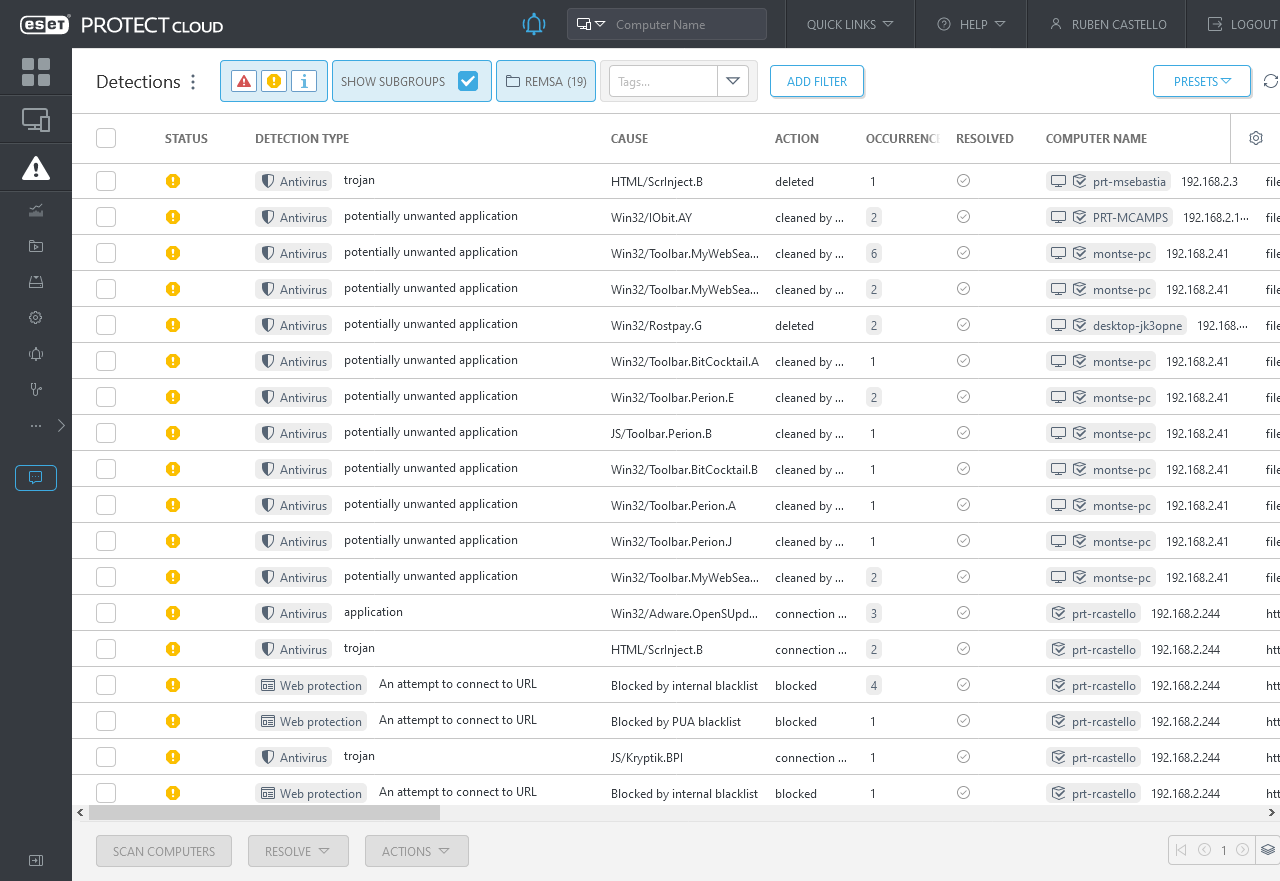Go to previous page in pagination

tap(1203, 851)
